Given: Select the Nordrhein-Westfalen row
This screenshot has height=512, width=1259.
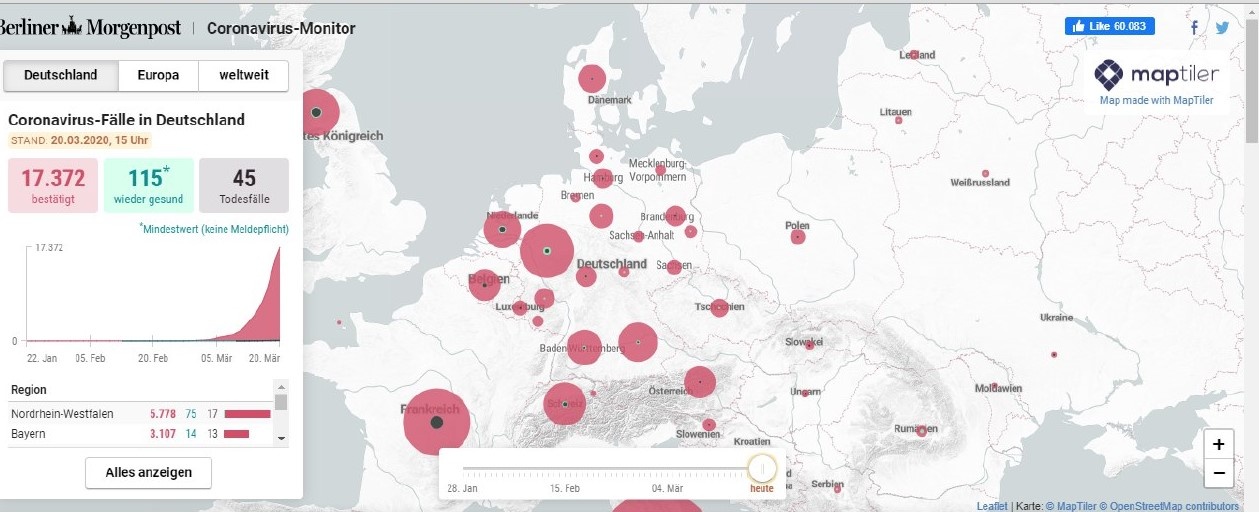Looking at the screenshot, I should click(x=141, y=413).
